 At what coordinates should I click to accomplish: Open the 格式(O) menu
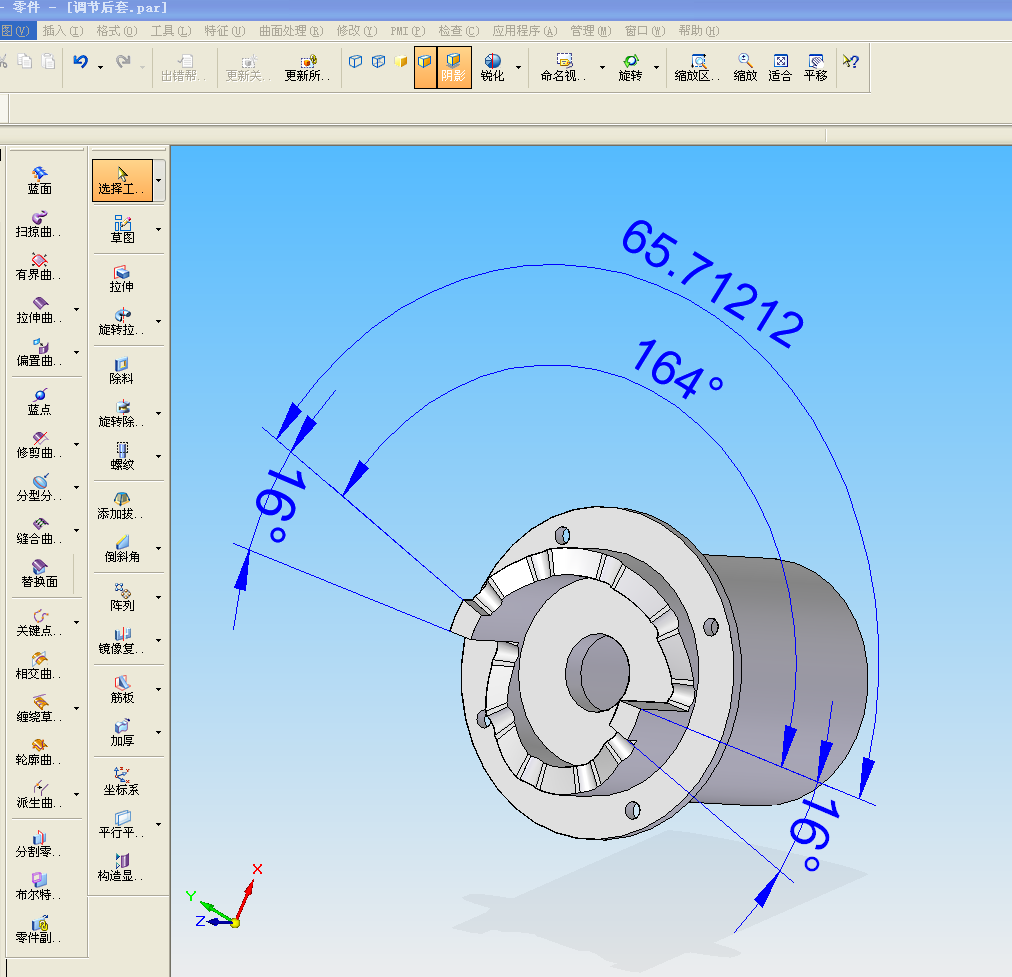[x=117, y=30]
